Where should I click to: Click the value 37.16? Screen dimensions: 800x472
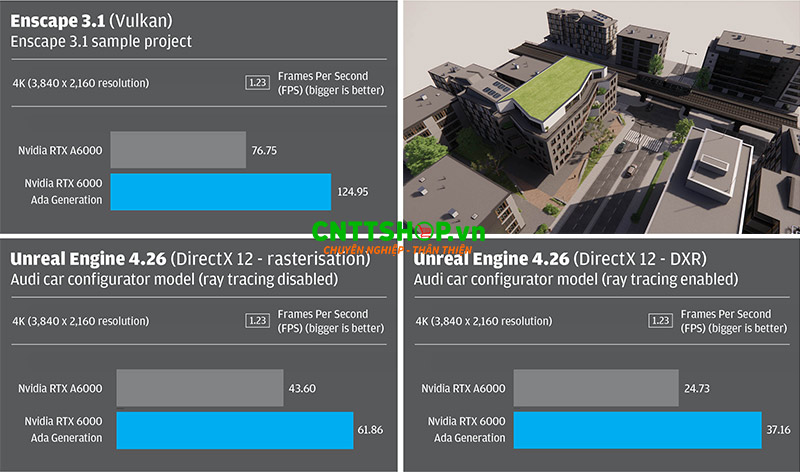[779, 430]
